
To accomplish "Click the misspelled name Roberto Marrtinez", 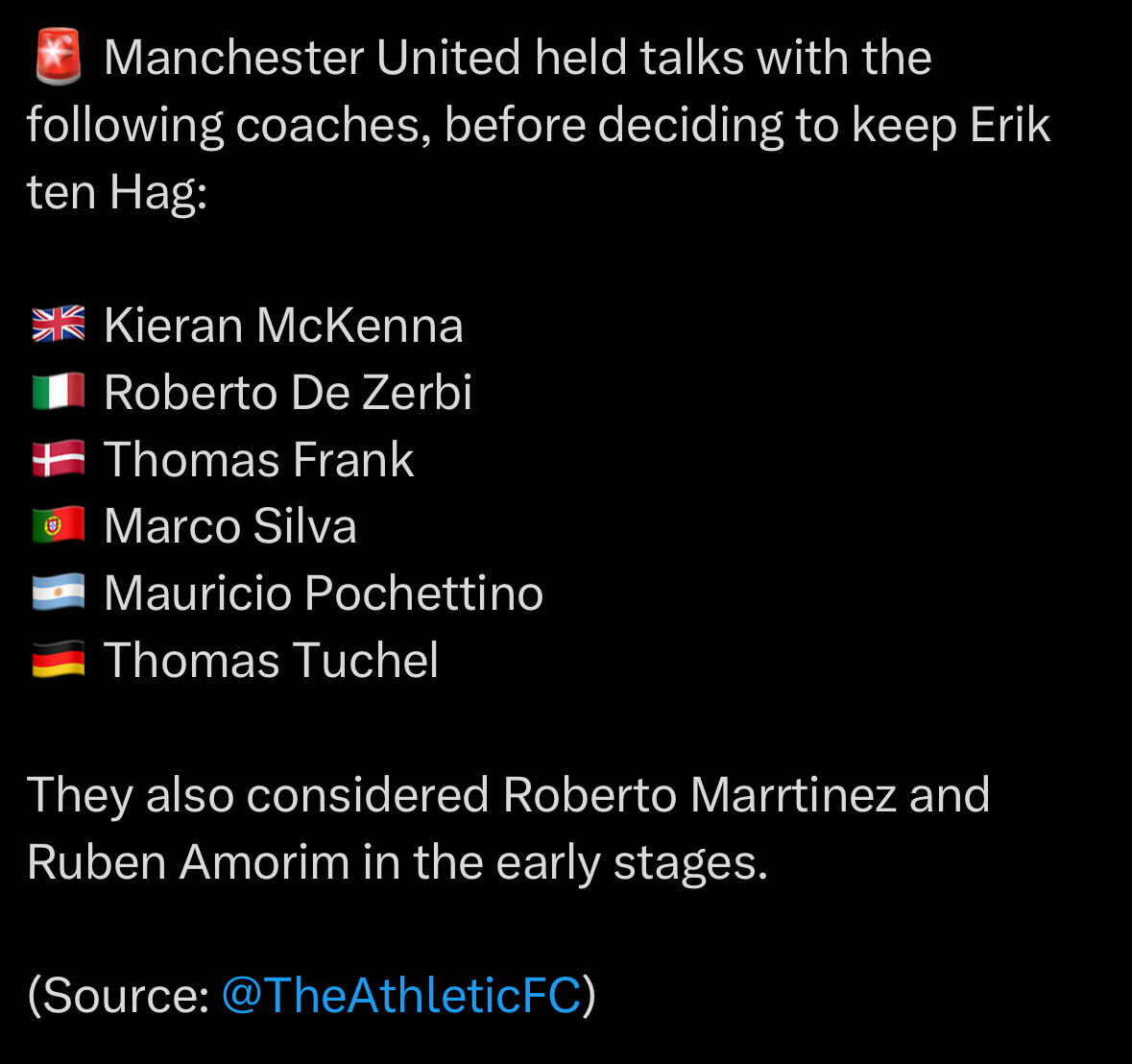I will click(x=699, y=795).
